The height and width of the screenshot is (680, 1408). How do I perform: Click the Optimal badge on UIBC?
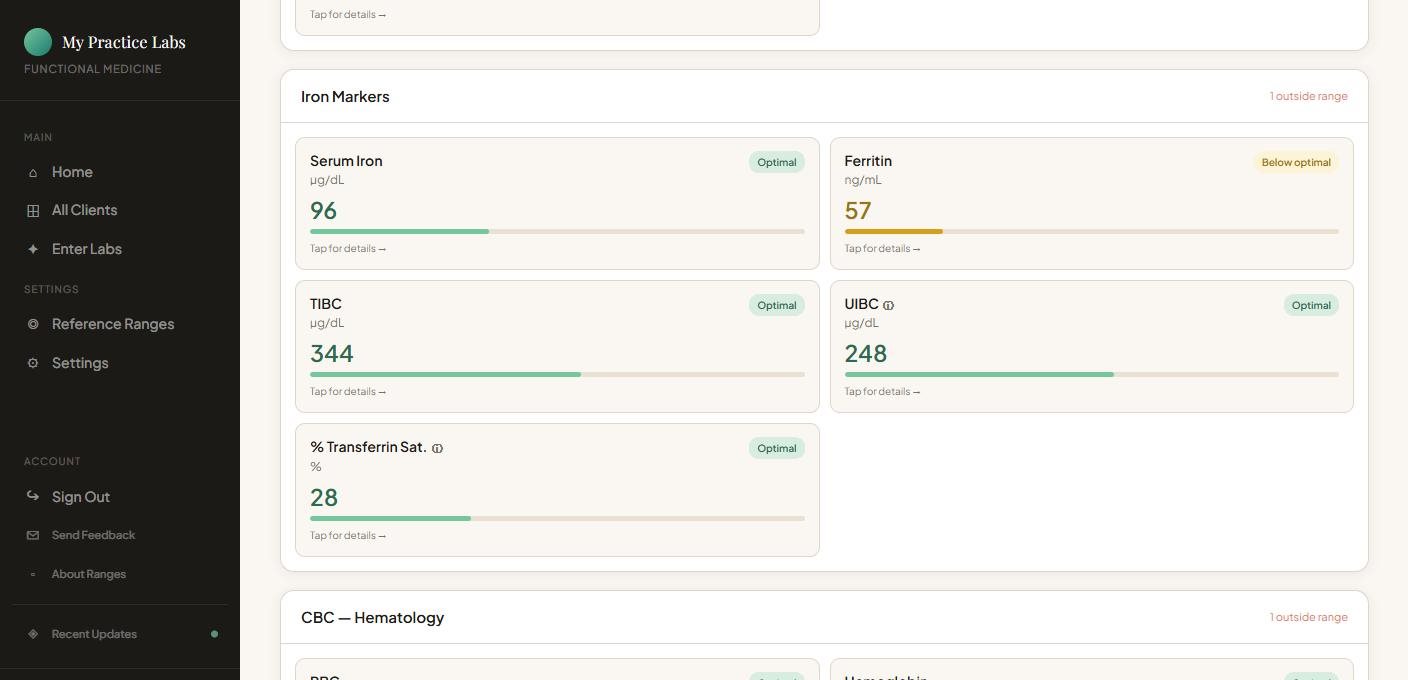tap(1311, 305)
